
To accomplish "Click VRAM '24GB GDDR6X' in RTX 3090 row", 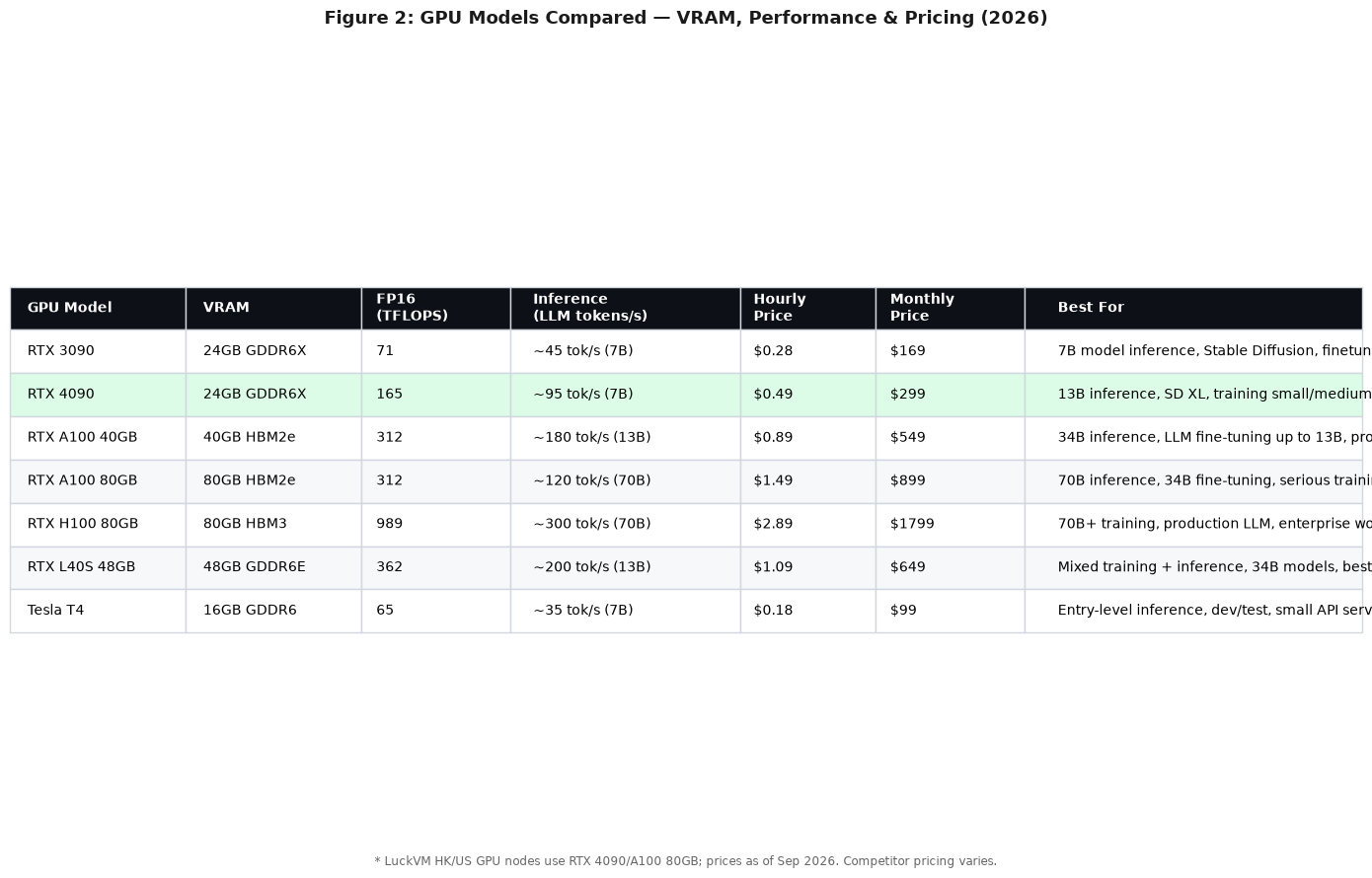I will 273,351.
